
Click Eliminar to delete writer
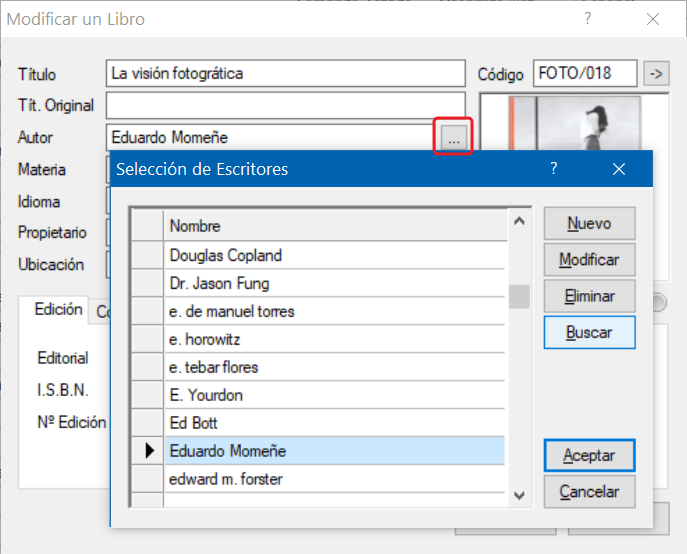click(589, 296)
